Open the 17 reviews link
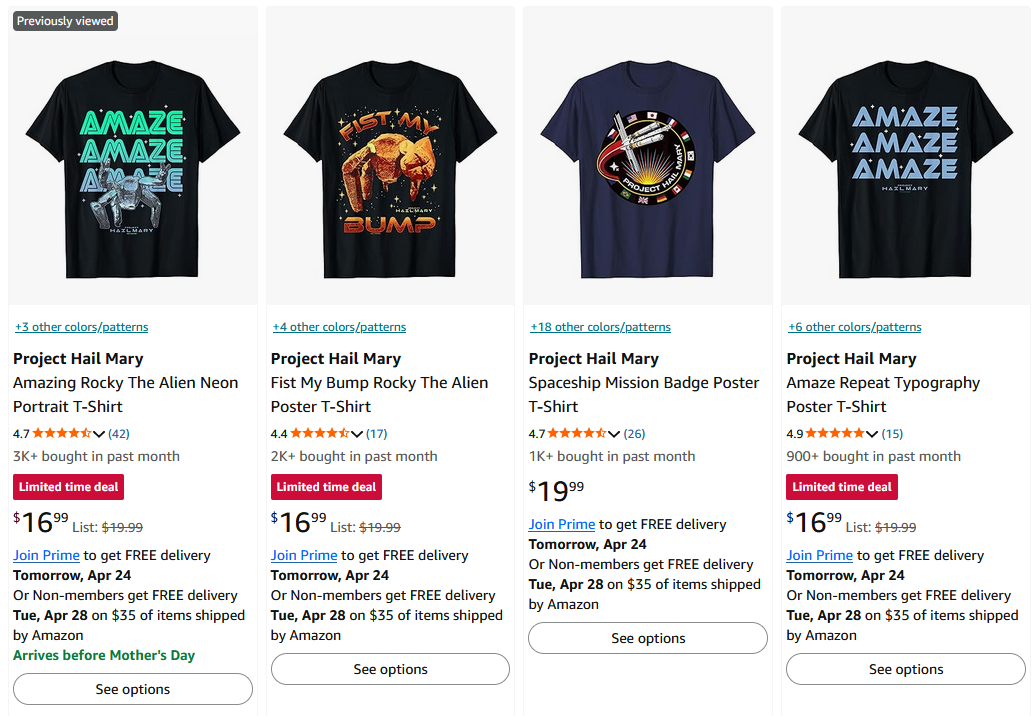1032x716 pixels. 377,434
